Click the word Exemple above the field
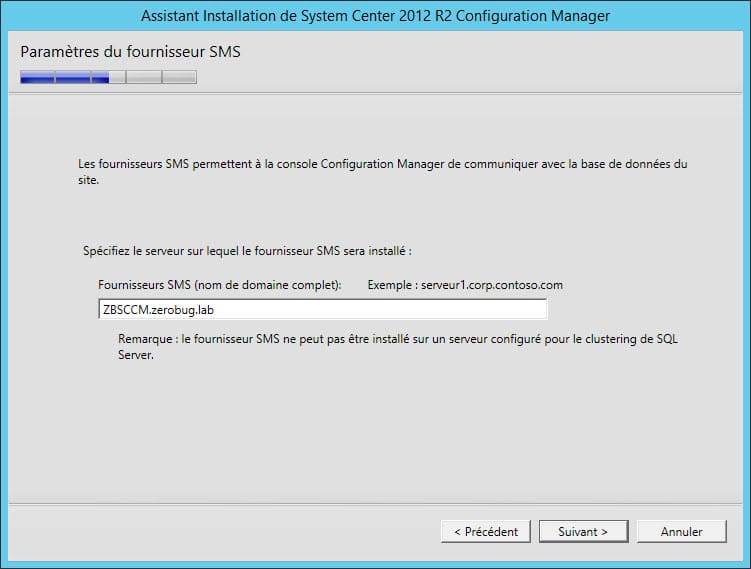Viewport: 751px width, 569px height. coord(389,285)
